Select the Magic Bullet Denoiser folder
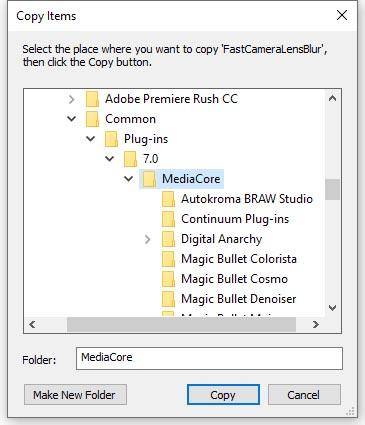The image size is (365, 425). coord(238,299)
